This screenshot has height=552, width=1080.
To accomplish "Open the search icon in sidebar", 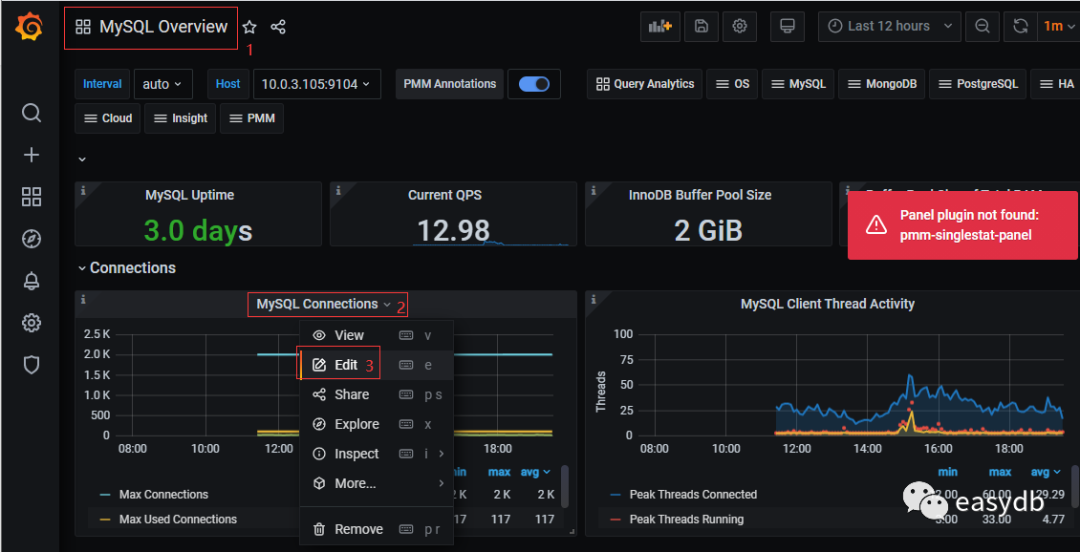I will click(x=31, y=112).
